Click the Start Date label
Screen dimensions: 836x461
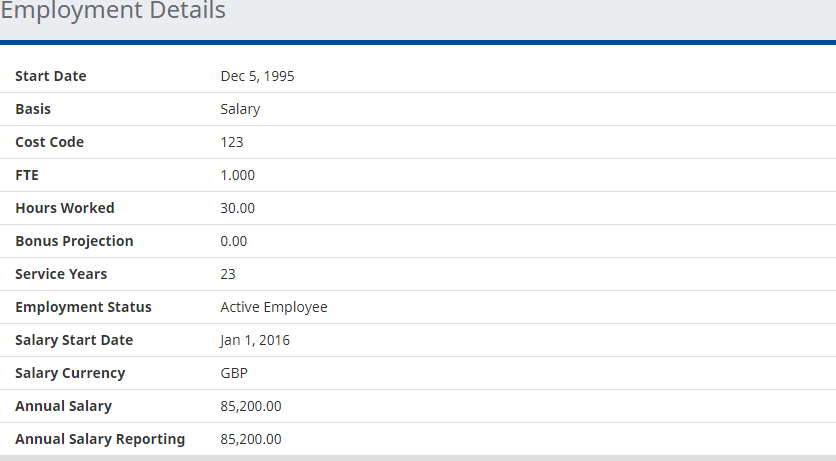(x=51, y=76)
